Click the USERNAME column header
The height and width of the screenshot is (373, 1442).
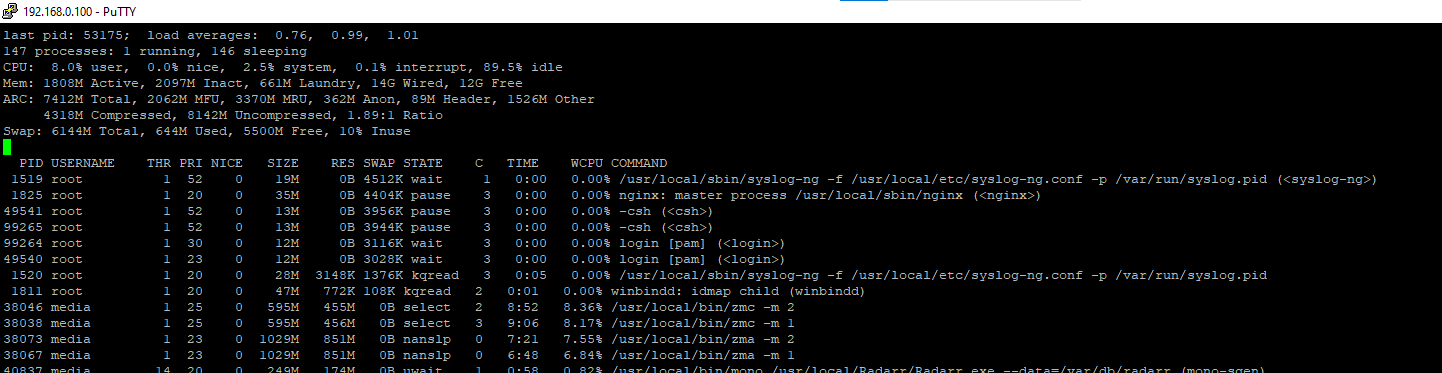[83, 163]
